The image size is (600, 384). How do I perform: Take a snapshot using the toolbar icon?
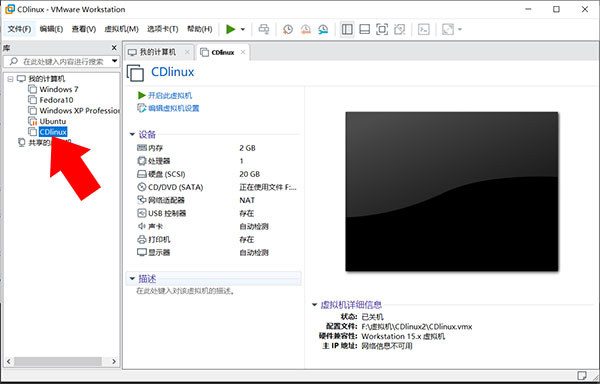[x=288, y=29]
